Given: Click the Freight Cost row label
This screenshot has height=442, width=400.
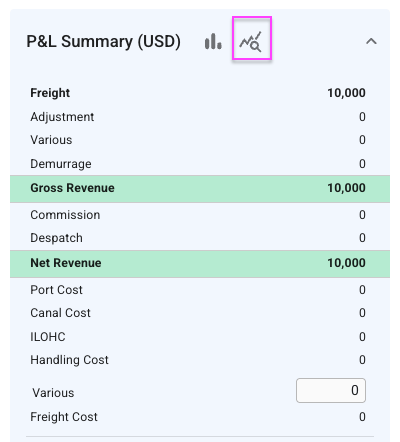Looking at the screenshot, I should [x=64, y=417].
